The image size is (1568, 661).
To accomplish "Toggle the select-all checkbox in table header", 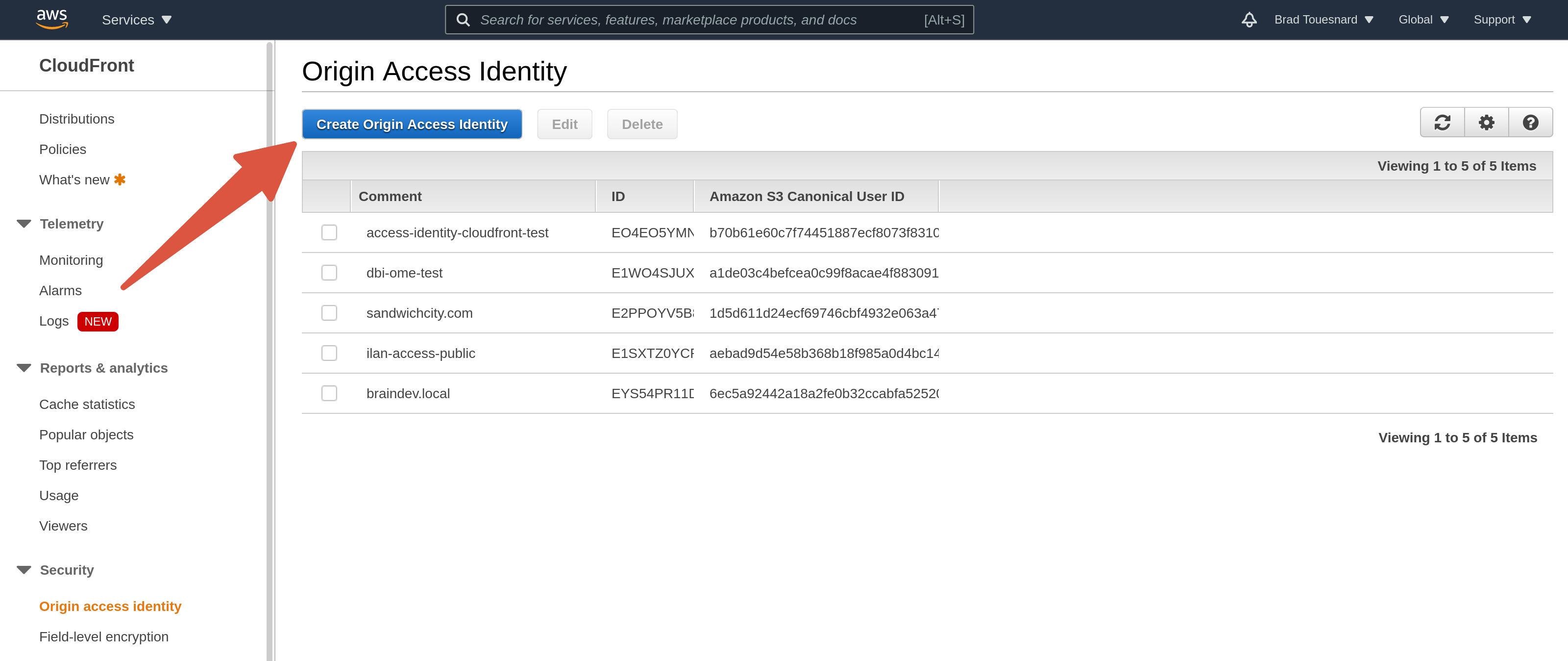I will [x=329, y=196].
